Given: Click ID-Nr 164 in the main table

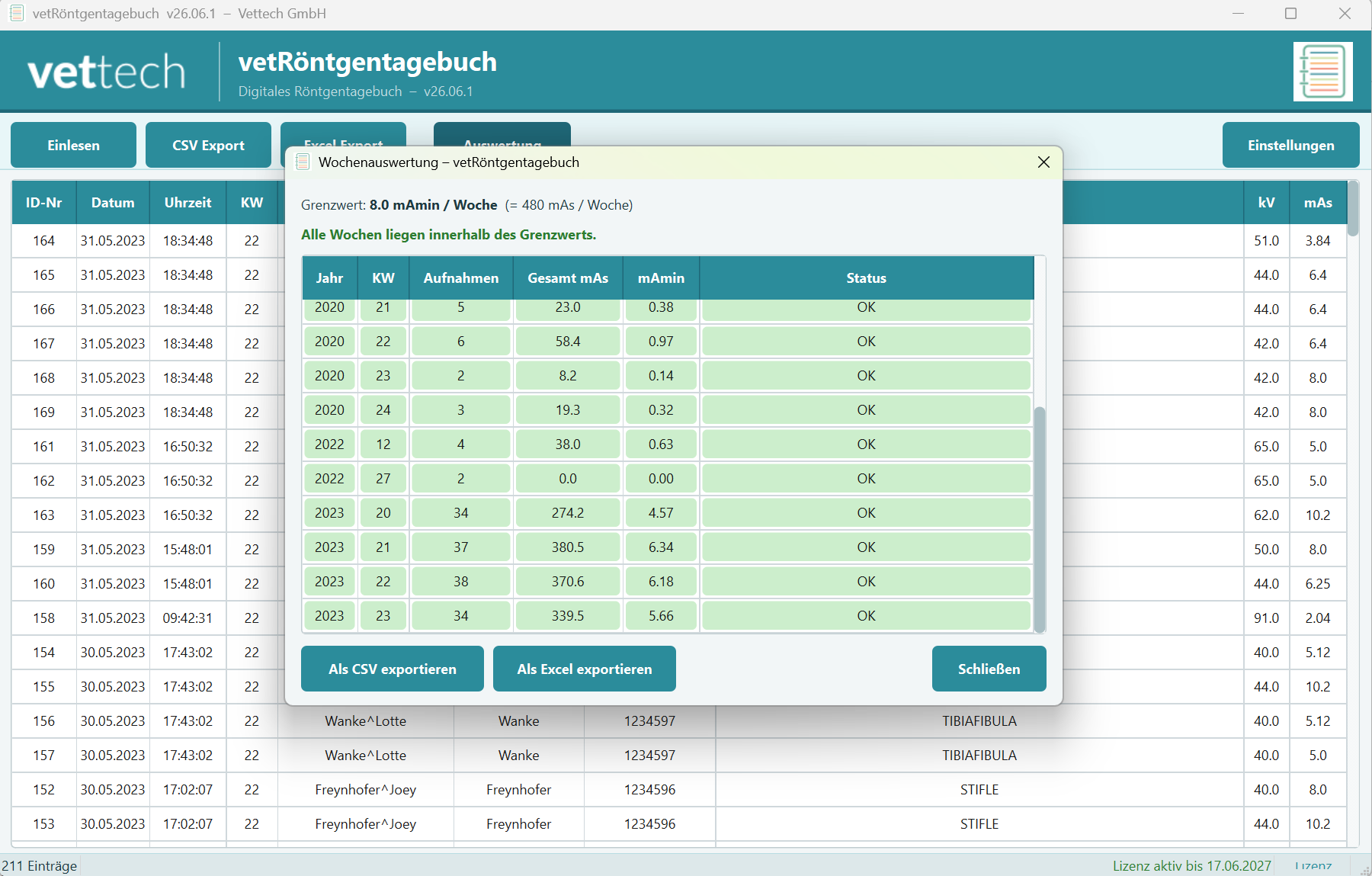Looking at the screenshot, I should click(44, 241).
